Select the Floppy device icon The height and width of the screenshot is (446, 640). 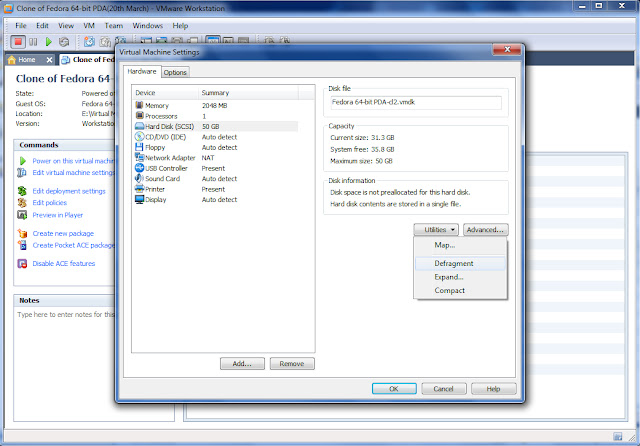(x=139, y=147)
